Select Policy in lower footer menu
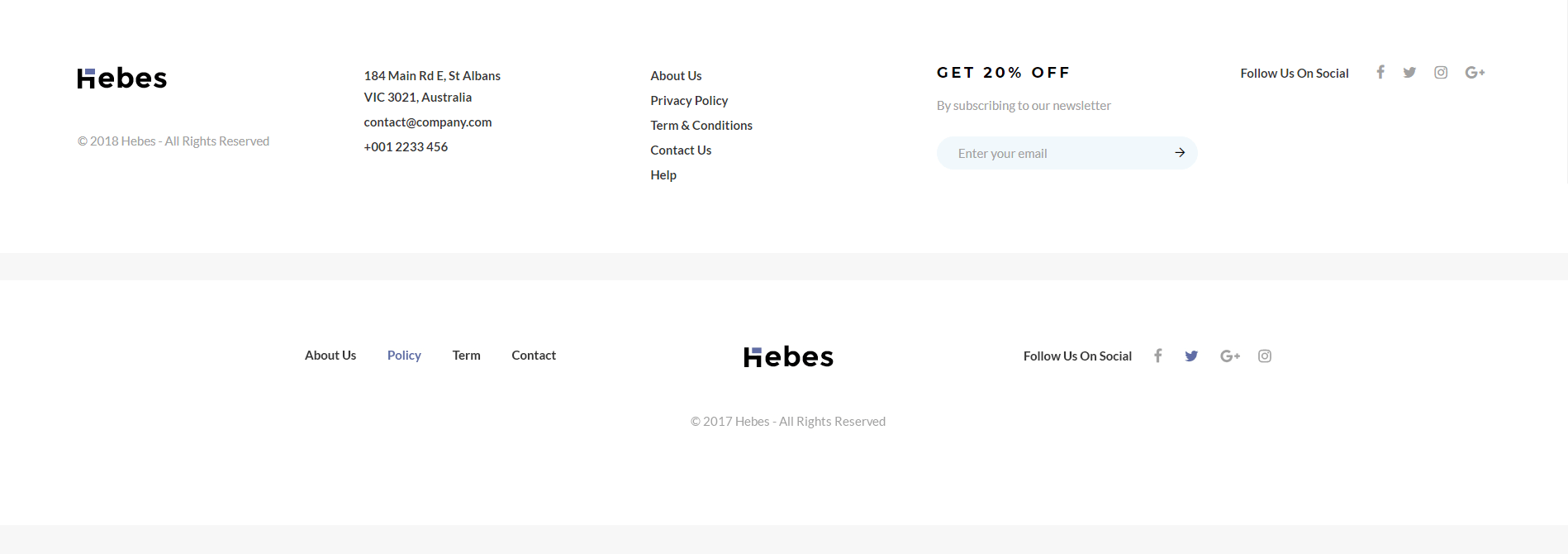Viewport: 1568px width, 554px height. tap(404, 356)
